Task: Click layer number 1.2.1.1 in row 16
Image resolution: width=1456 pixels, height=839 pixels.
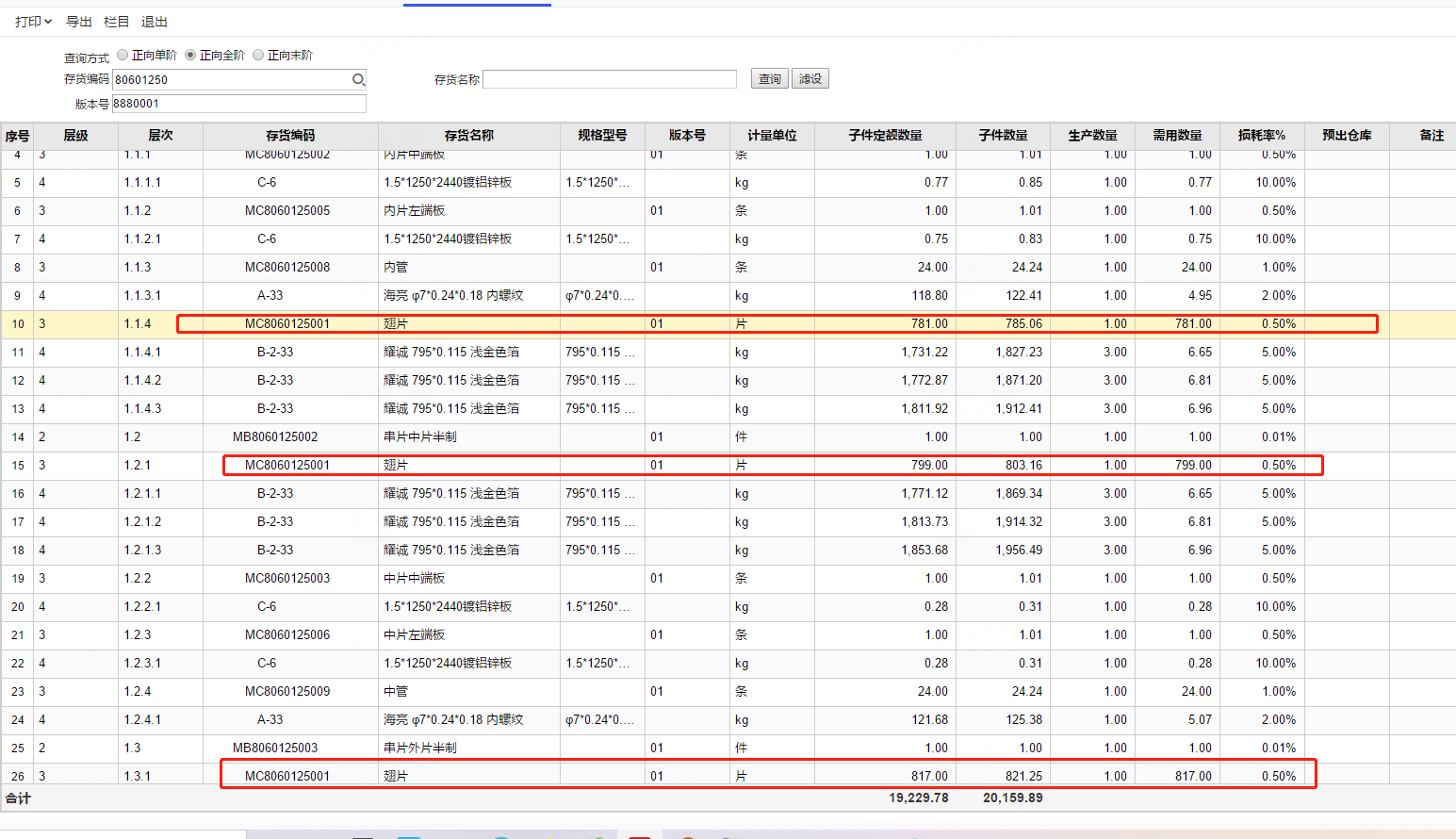Action: click(x=142, y=494)
